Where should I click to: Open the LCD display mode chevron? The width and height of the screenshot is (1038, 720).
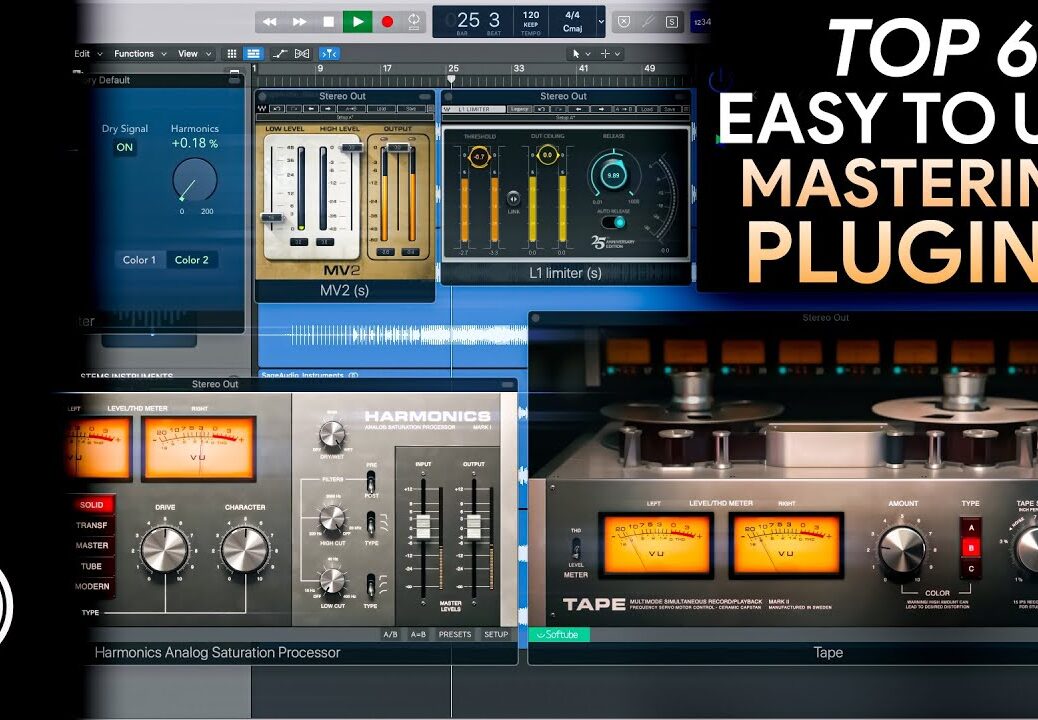(600, 22)
